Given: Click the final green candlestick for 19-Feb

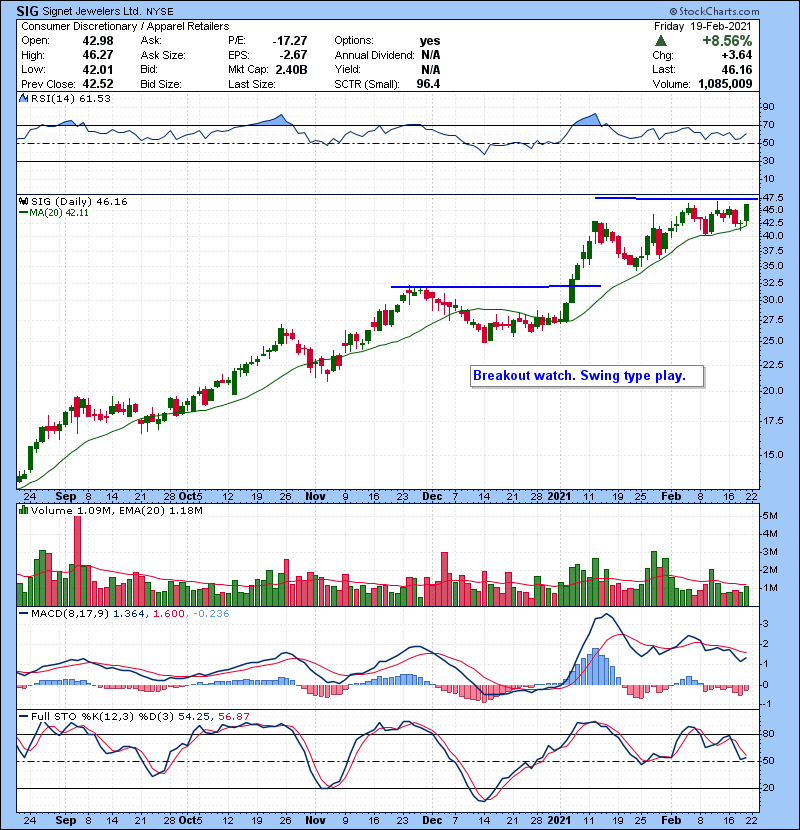Looking at the screenshot, I should tap(747, 213).
